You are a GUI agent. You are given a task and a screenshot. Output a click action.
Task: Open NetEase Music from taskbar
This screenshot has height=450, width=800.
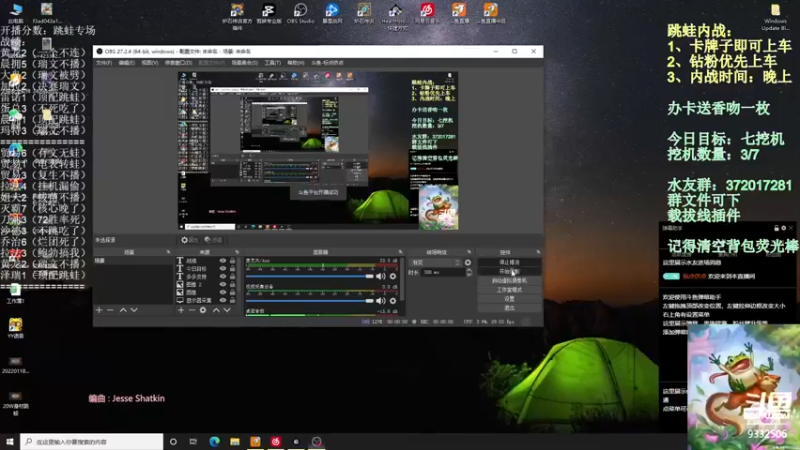[x=276, y=441]
